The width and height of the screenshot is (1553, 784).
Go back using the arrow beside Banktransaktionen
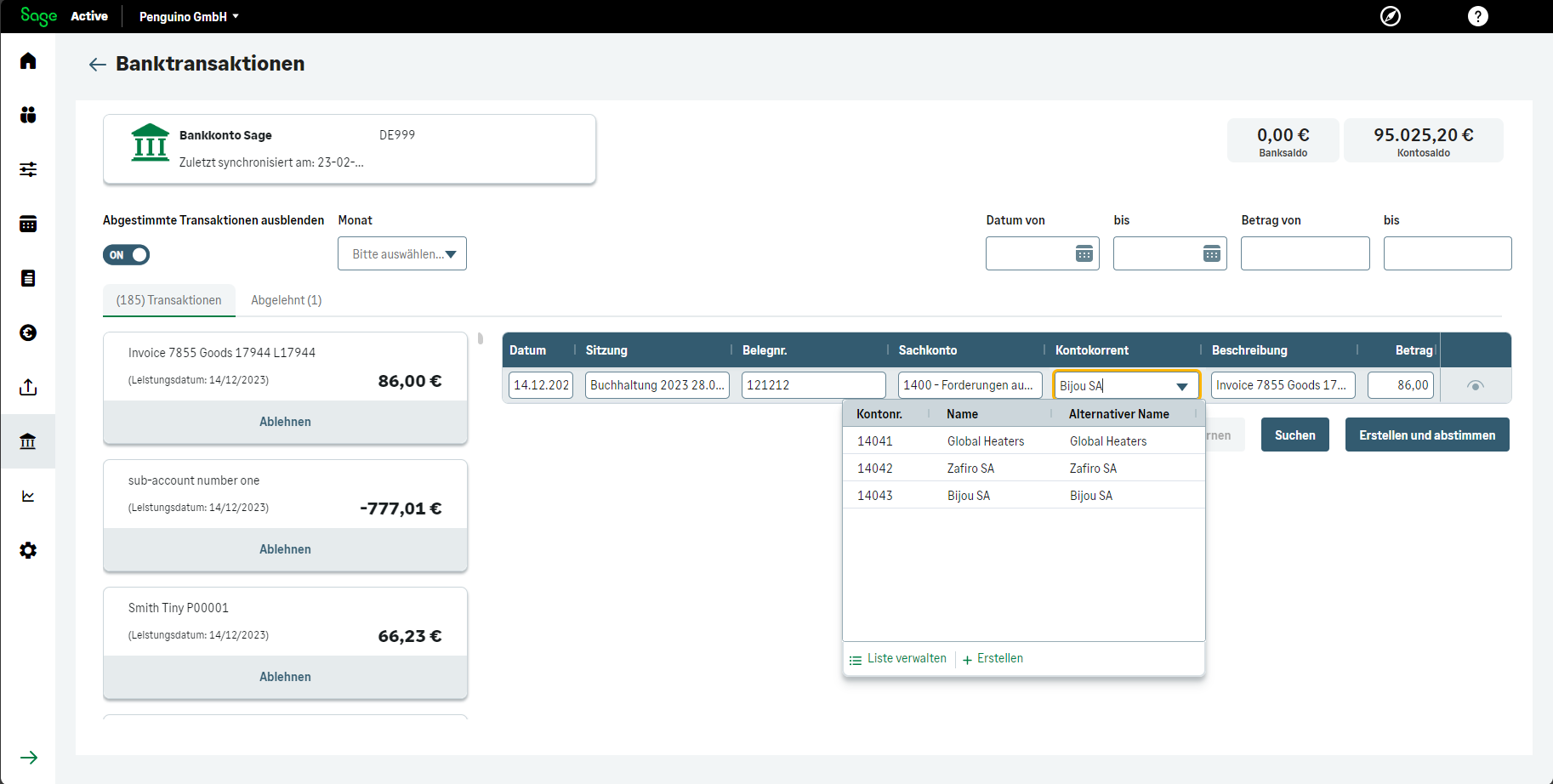coord(97,65)
